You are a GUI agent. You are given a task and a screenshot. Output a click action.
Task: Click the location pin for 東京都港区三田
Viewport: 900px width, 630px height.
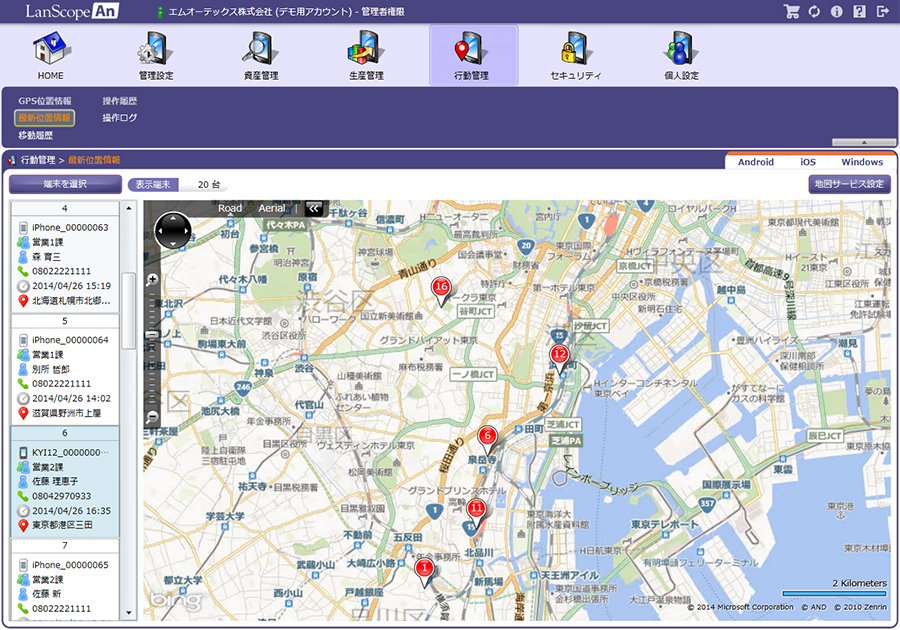23,525
